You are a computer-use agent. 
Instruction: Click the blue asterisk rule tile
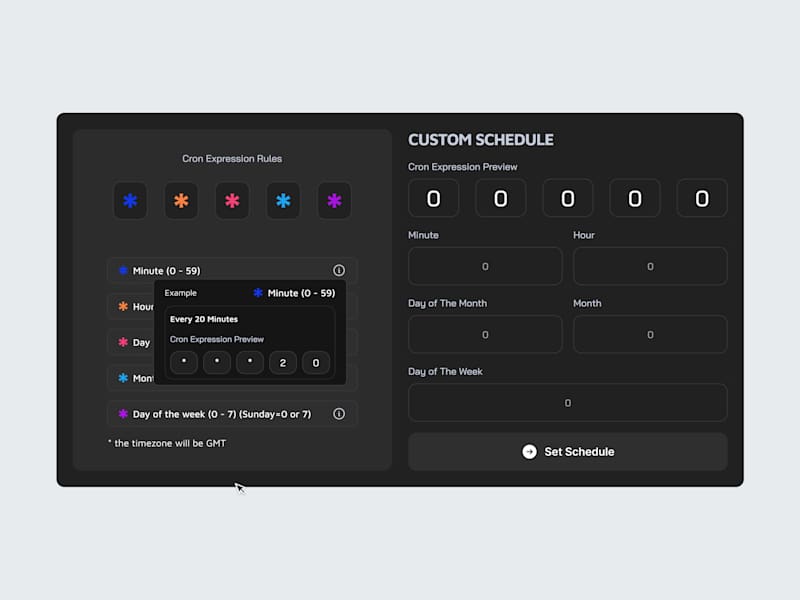coord(130,201)
